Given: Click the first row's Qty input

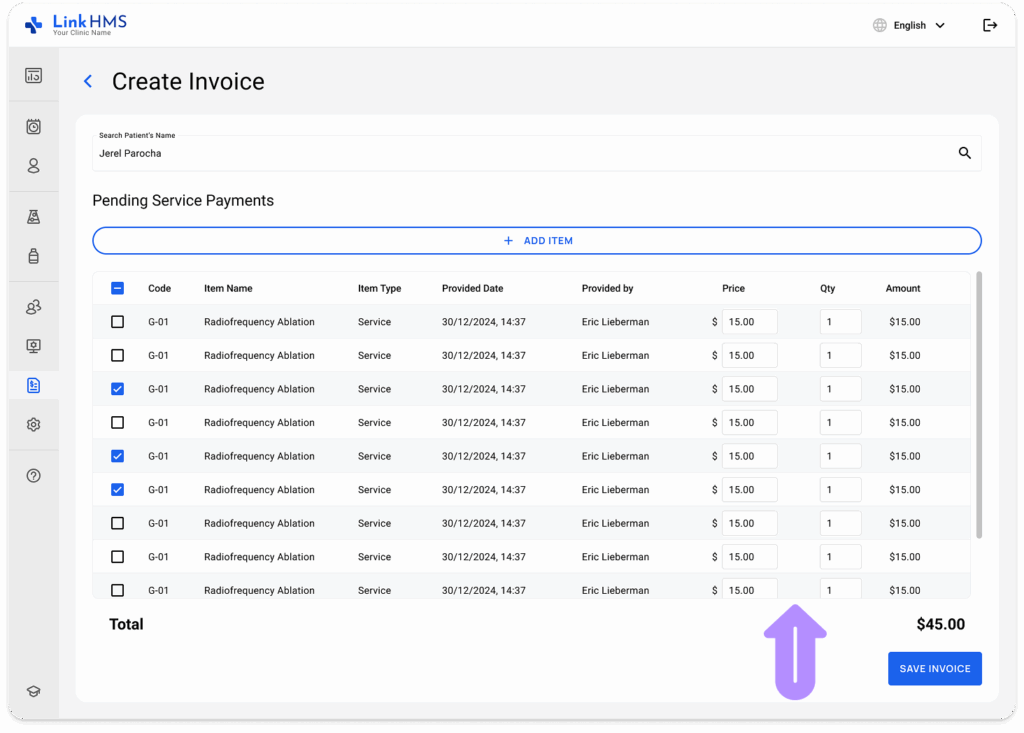Looking at the screenshot, I should pyautogui.click(x=840, y=321).
